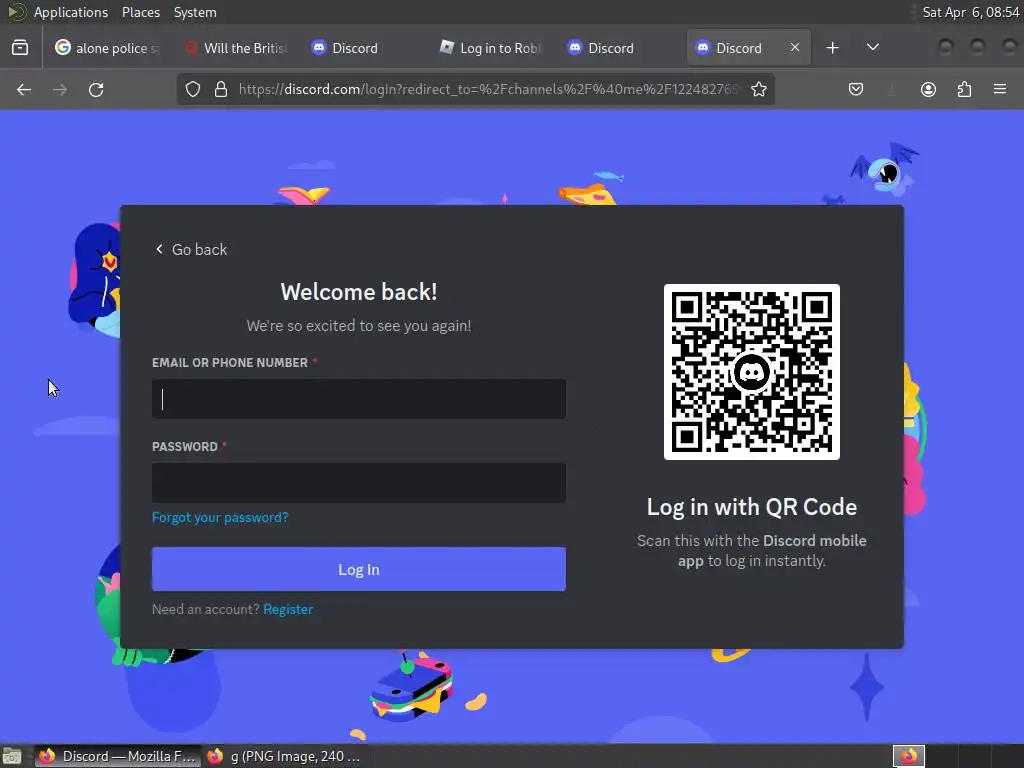Image resolution: width=1024 pixels, height=768 pixels.
Task: Switch to 'Will the Britis' tab
Action: tap(236, 48)
